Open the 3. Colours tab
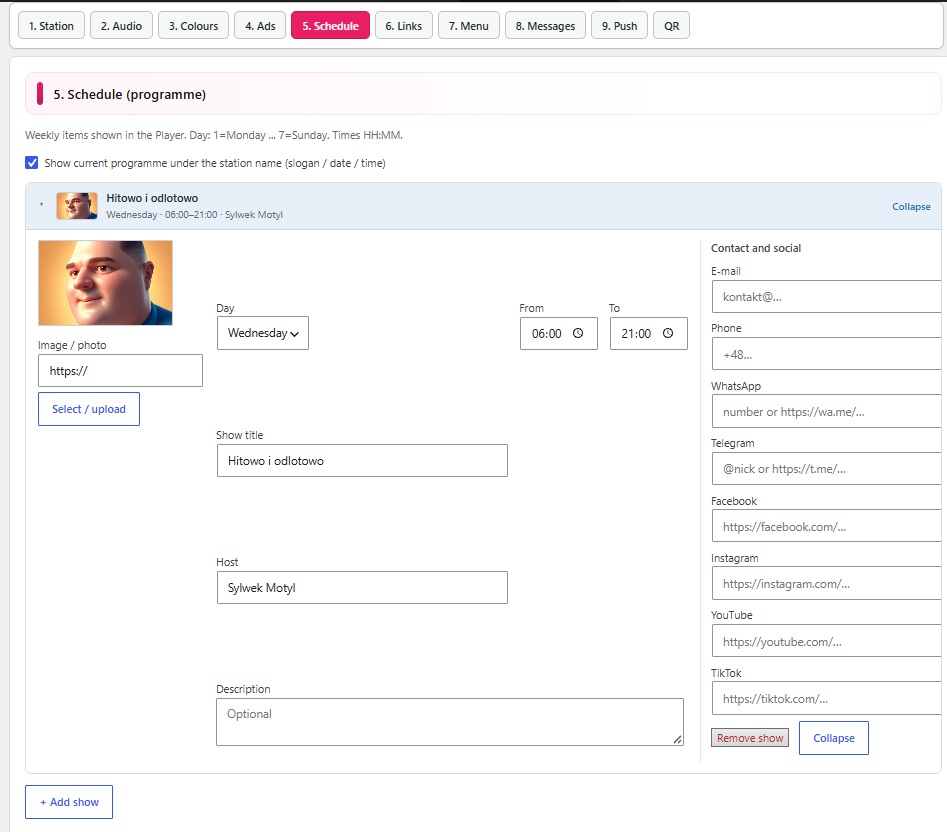Viewport: 947px width, 832px height. pyautogui.click(x=193, y=26)
